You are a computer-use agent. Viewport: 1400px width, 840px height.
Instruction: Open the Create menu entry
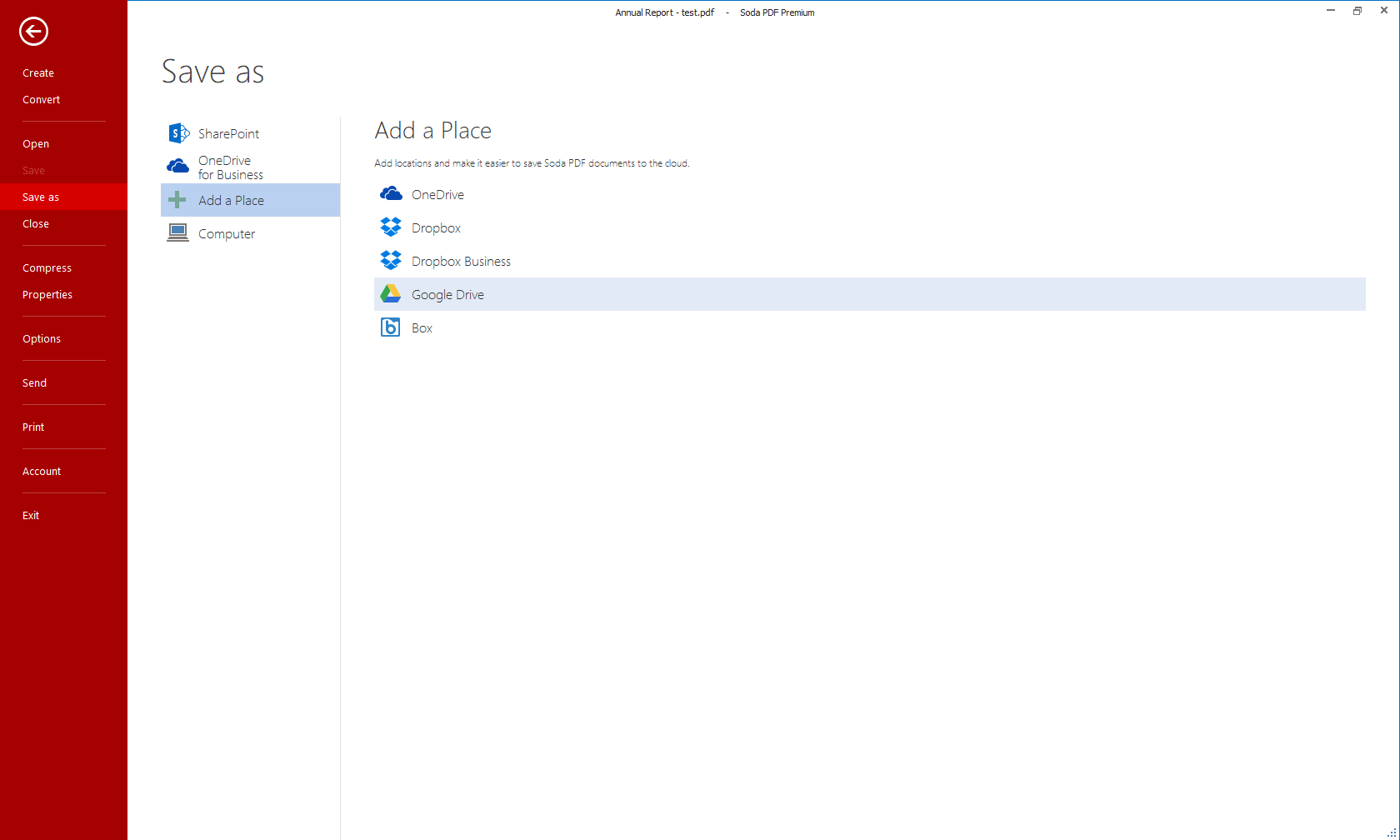click(38, 72)
